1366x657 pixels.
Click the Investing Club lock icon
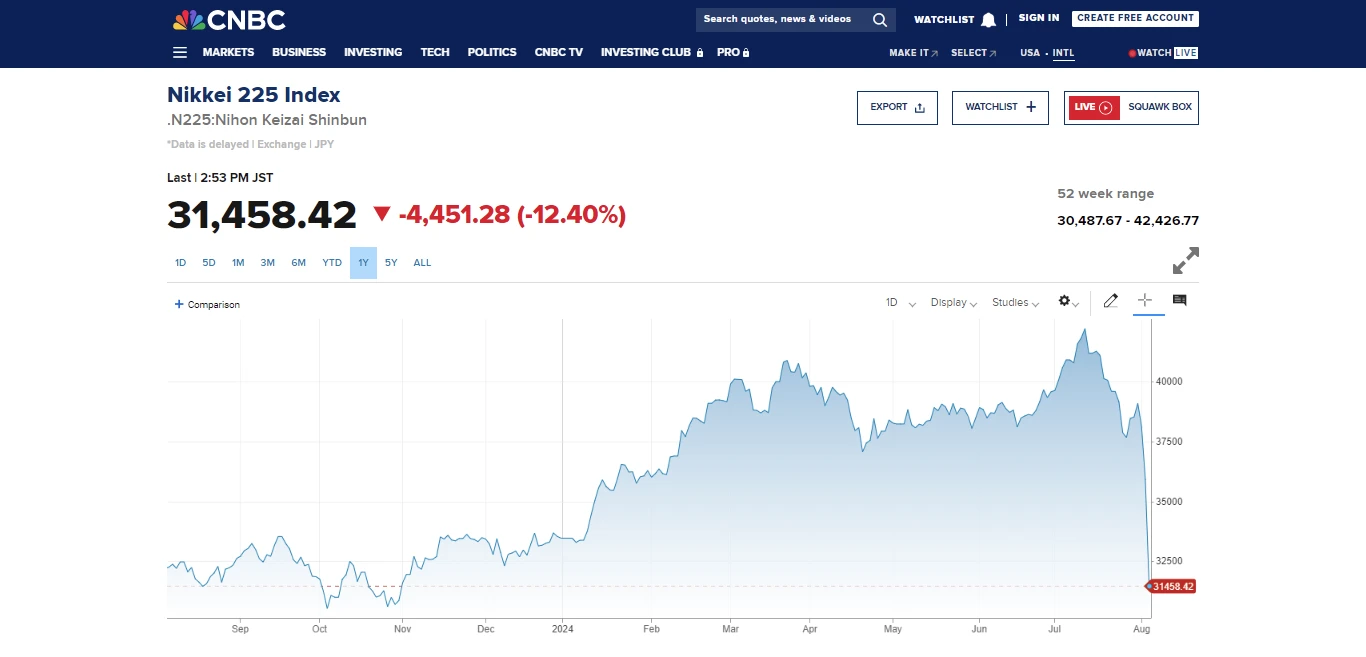(x=700, y=52)
